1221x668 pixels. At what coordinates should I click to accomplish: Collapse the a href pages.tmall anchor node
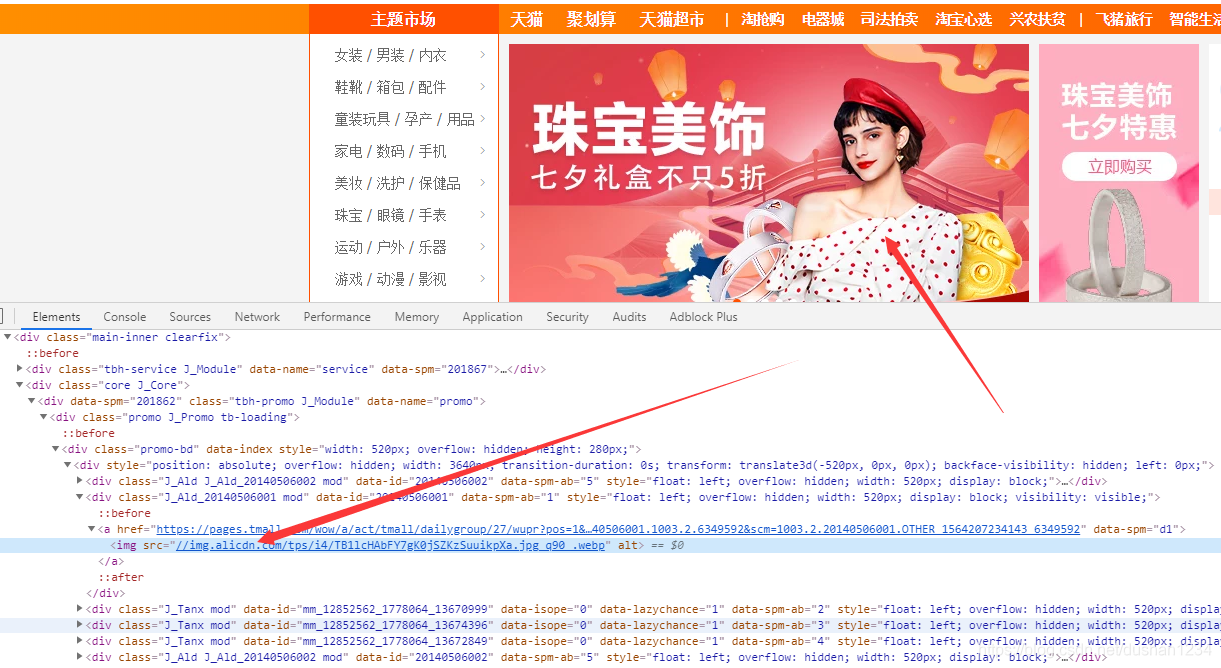pyautogui.click(x=92, y=529)
